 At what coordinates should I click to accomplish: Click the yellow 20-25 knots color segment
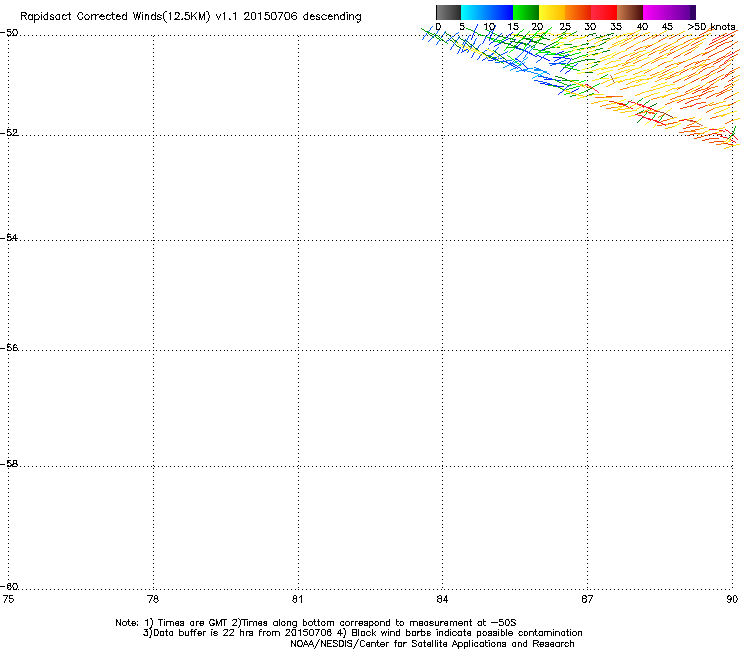pyautogui.click(x=552, y=12)
